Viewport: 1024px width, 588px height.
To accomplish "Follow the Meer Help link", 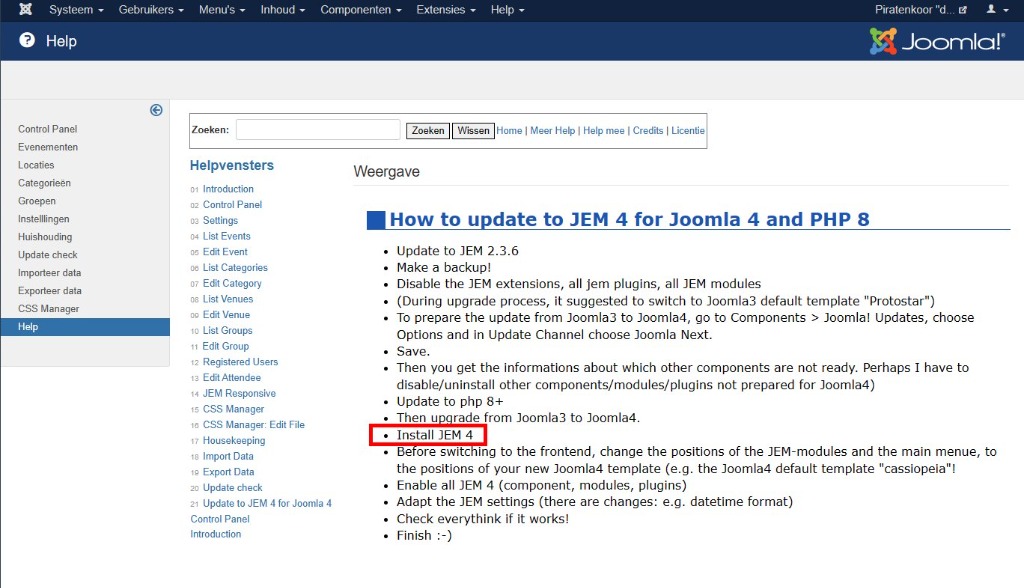I will pos(552,131).
